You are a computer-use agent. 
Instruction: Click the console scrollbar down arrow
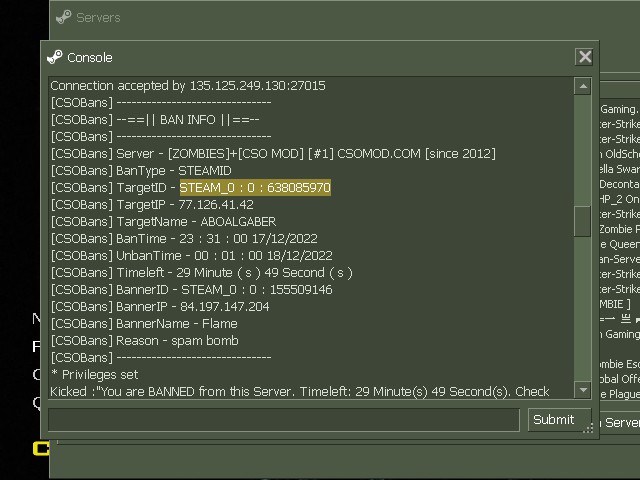583,389
